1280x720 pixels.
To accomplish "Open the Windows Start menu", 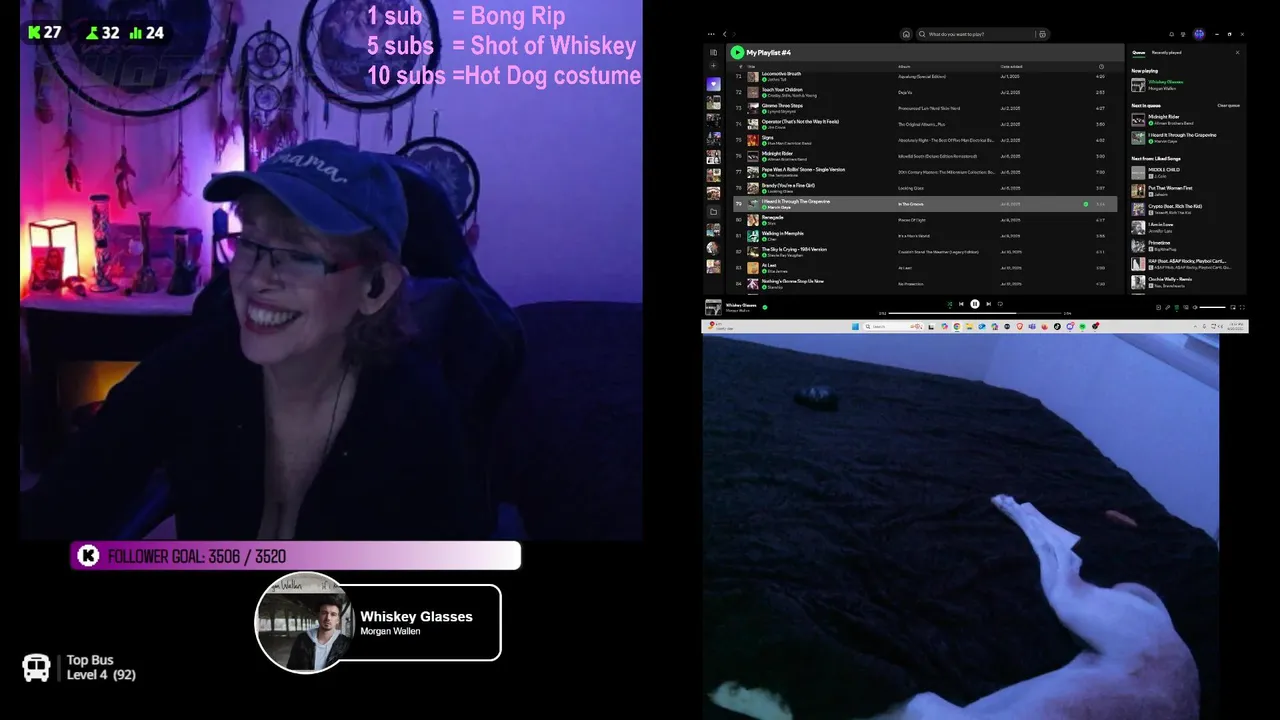I will (x=855, y=326).
